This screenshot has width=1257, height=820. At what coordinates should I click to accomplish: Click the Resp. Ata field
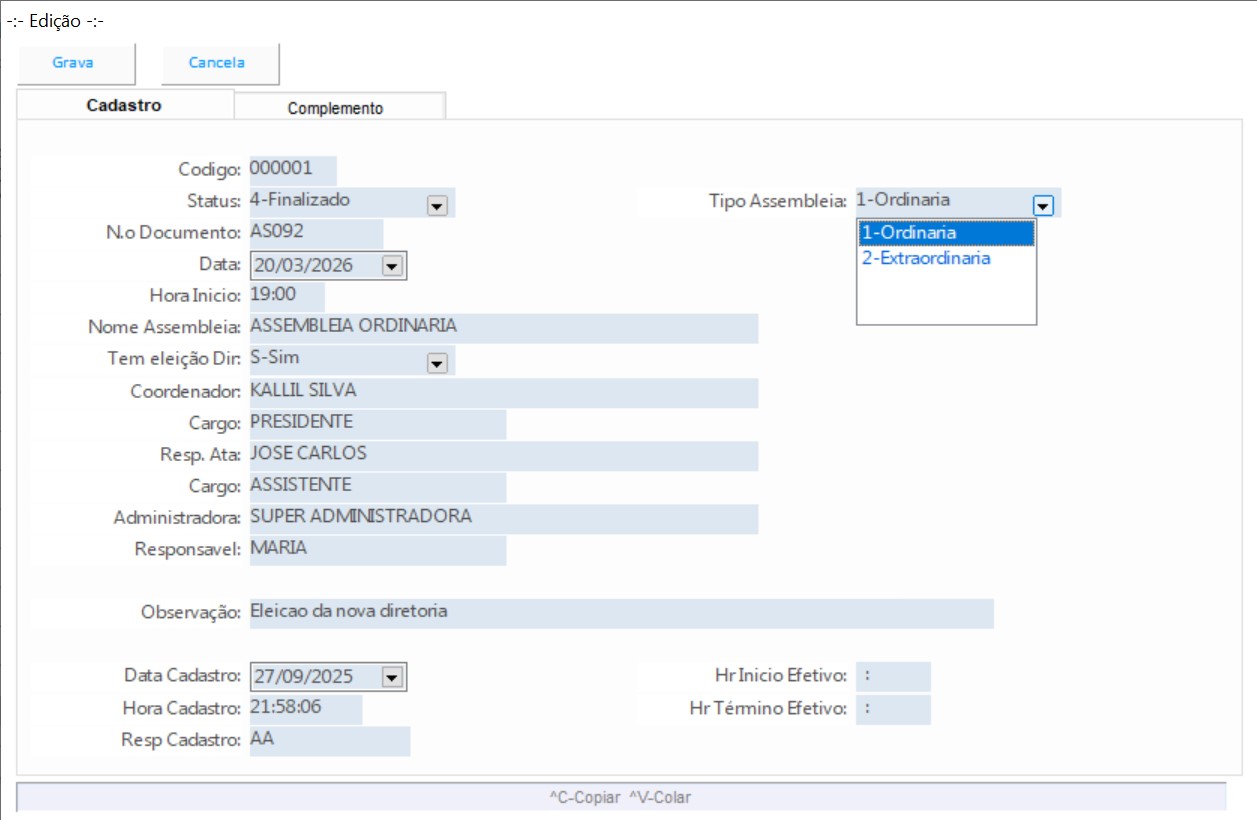tap(502, 455)
